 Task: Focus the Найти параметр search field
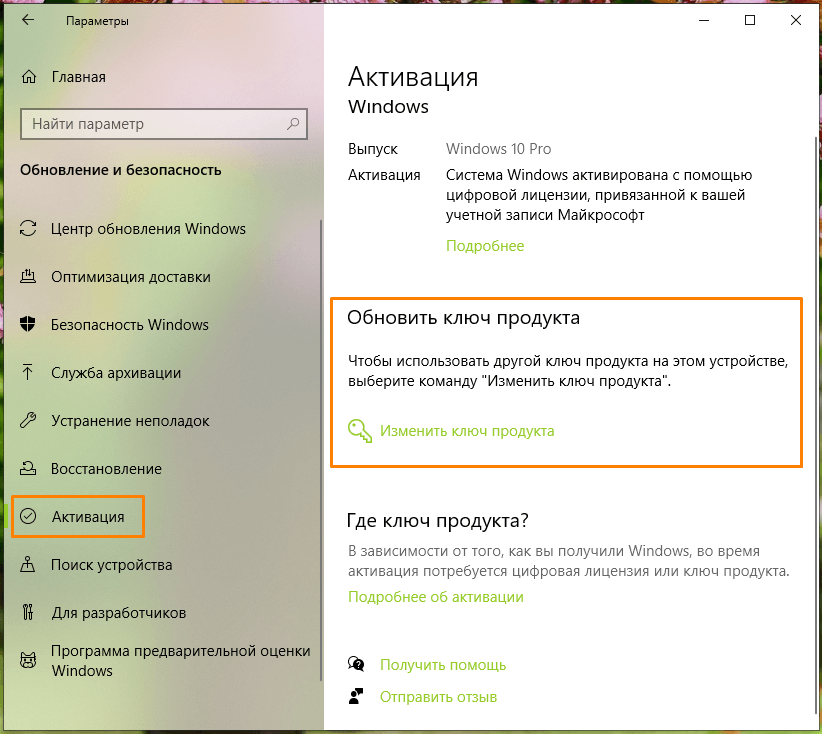pyautogui.click(x=164, y=124)
